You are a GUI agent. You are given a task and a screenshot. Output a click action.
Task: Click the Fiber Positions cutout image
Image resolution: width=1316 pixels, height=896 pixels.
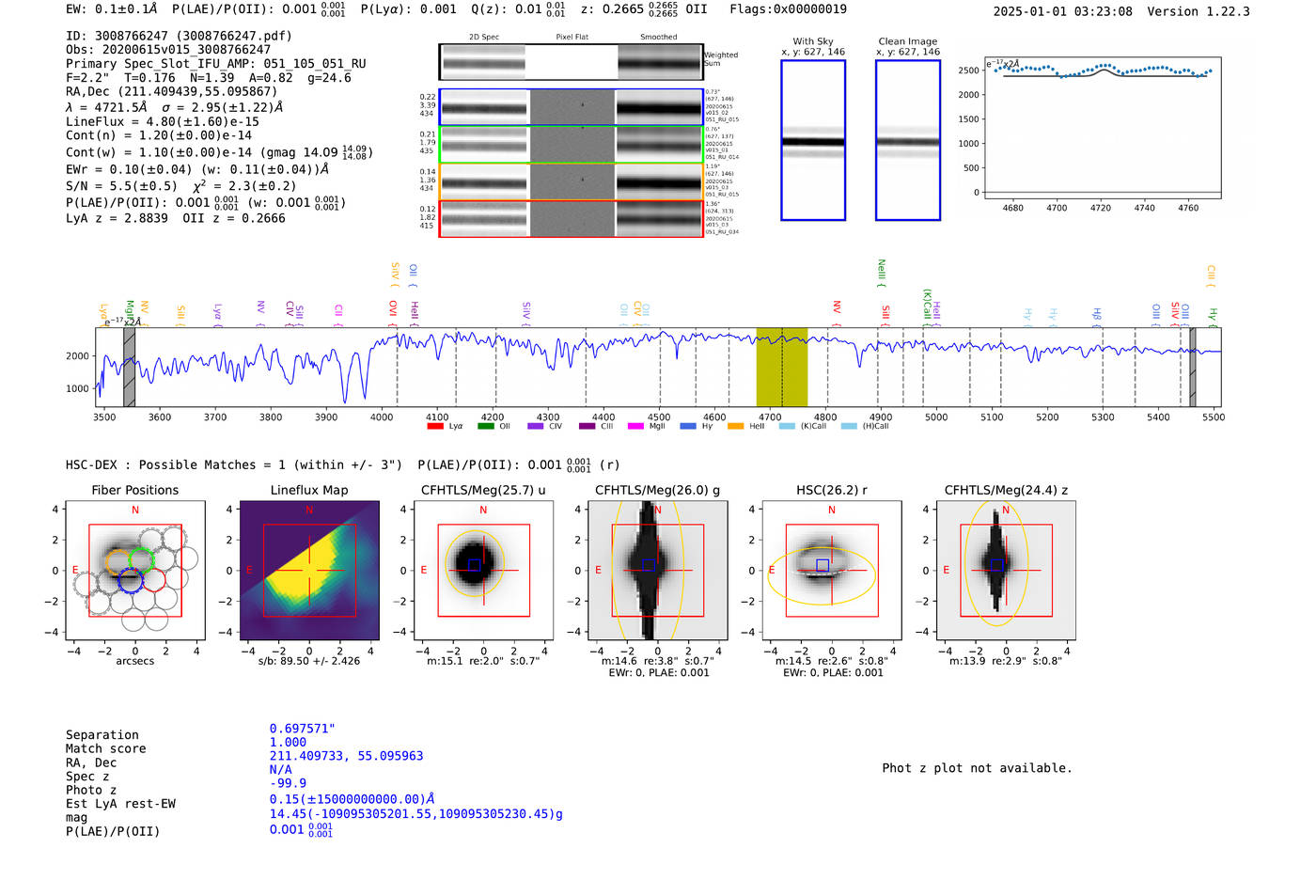coord(134,571)
